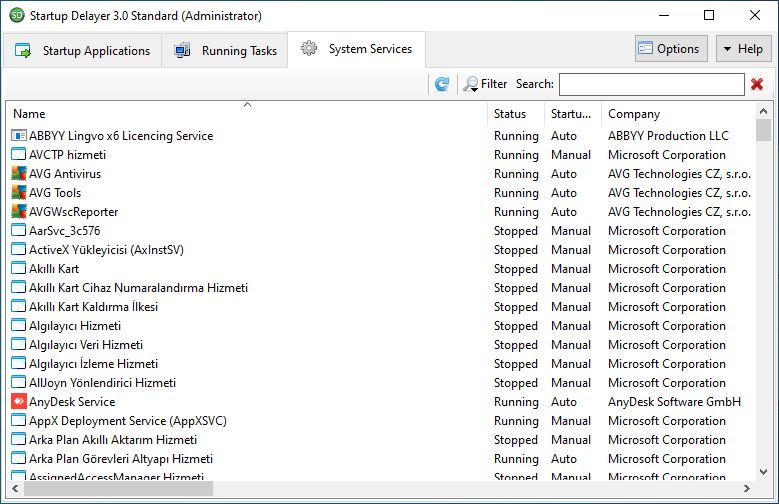The height and width of the screenshot is (504, 779).
Task: Click Running status of AppX Deployment Service
Action: [516, 420]
